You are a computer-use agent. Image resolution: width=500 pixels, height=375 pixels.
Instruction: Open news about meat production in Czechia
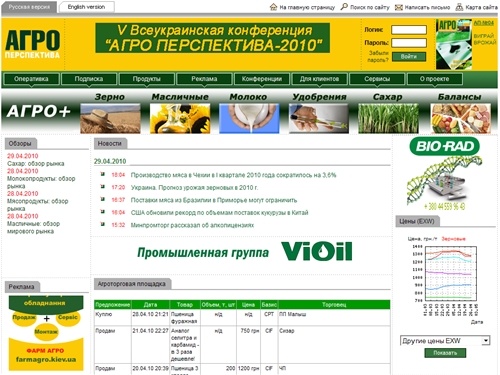[233, 175]
